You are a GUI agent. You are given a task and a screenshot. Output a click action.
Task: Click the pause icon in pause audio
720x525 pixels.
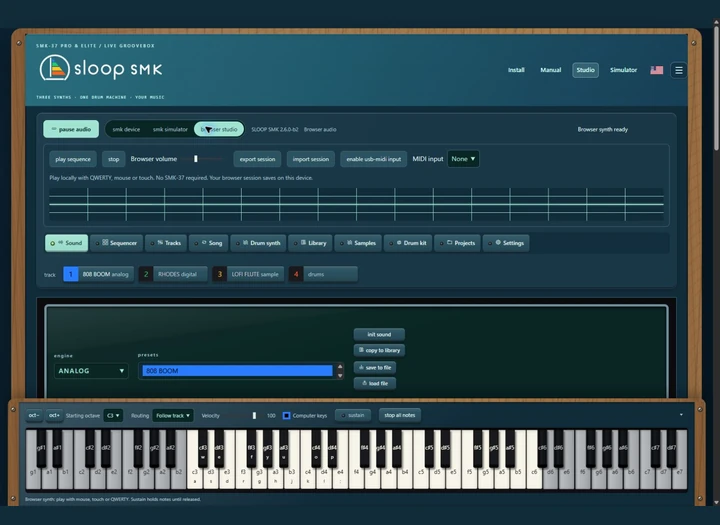click(x=54, y=129)
